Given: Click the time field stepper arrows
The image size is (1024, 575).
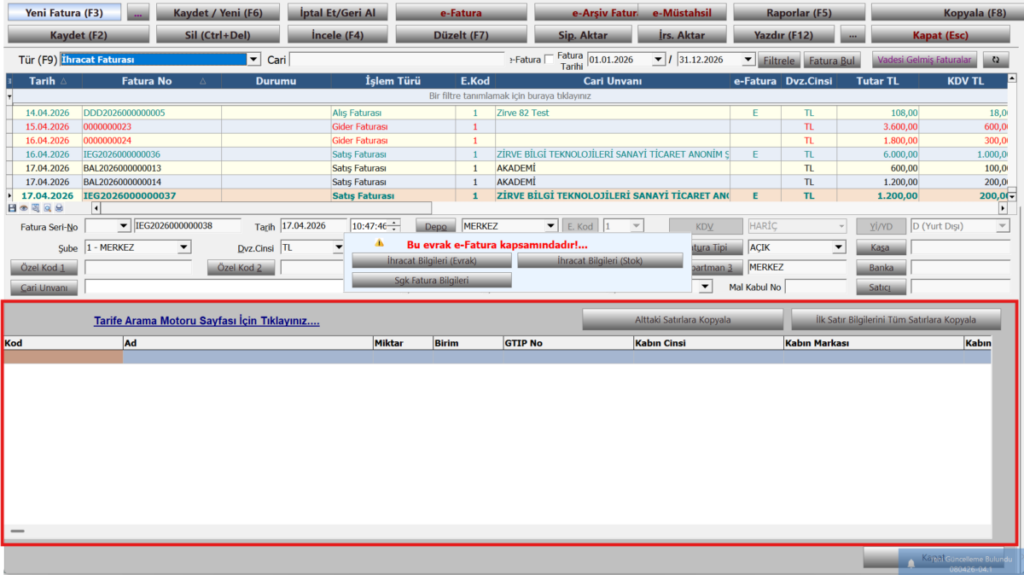Looking at the screenshot, I should [x=394, y=226].
